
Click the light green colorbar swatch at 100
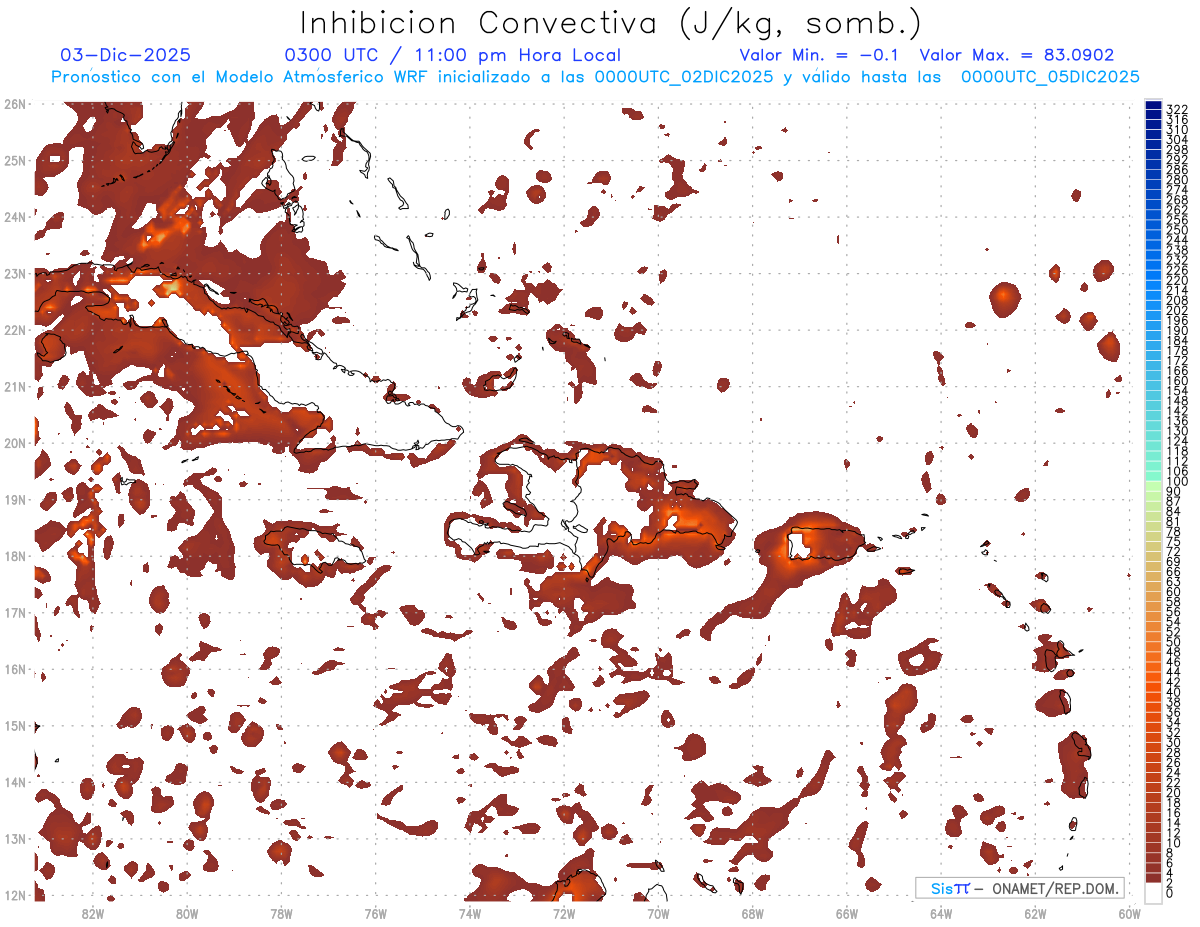(1154, 484)
